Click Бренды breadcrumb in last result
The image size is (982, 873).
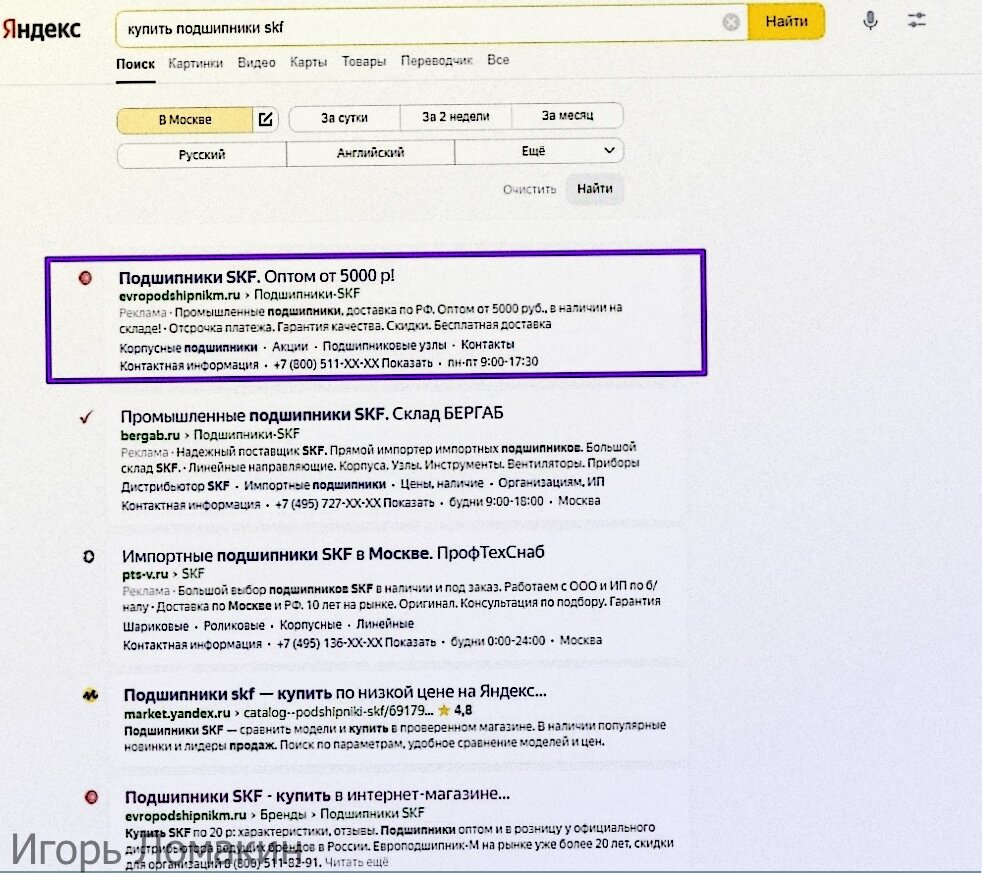pos(282,814)
